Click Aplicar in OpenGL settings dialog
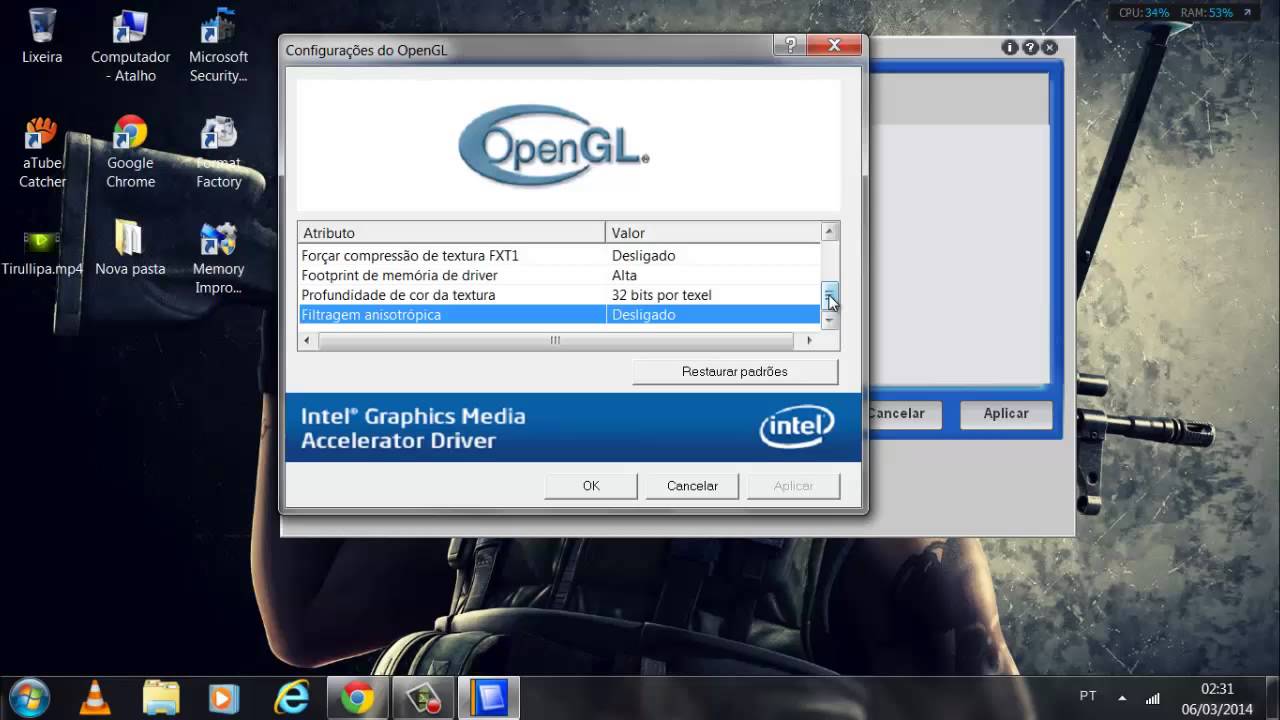 point(793,486)
